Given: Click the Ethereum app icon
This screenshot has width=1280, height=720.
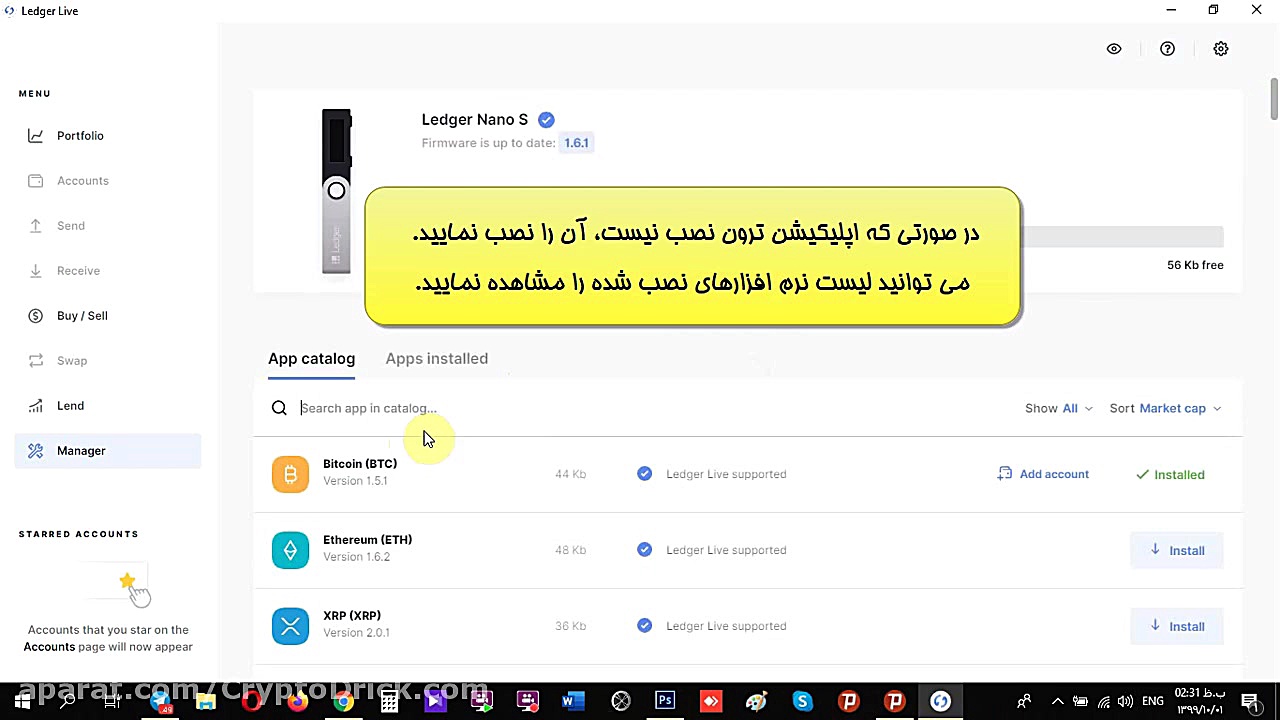Looking at the screenshot, I should click(x=290, y=550).
